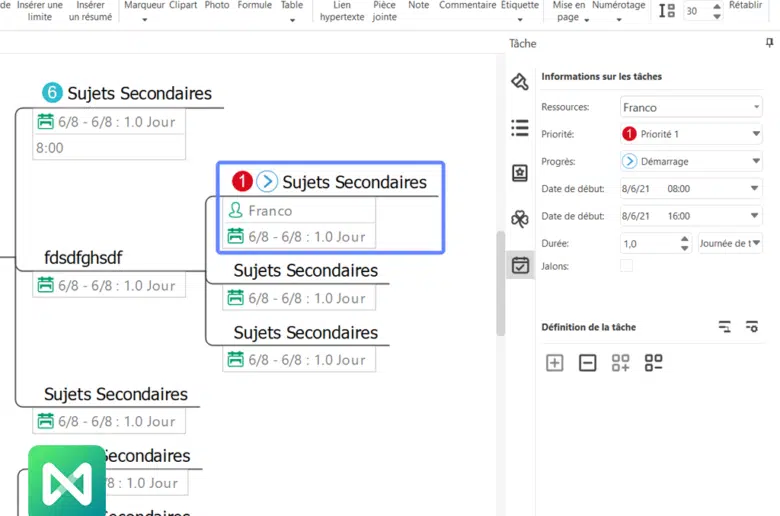Toggle the Jalons checkbox
This screenshot has width=780, height=516.
click(626, 266)
